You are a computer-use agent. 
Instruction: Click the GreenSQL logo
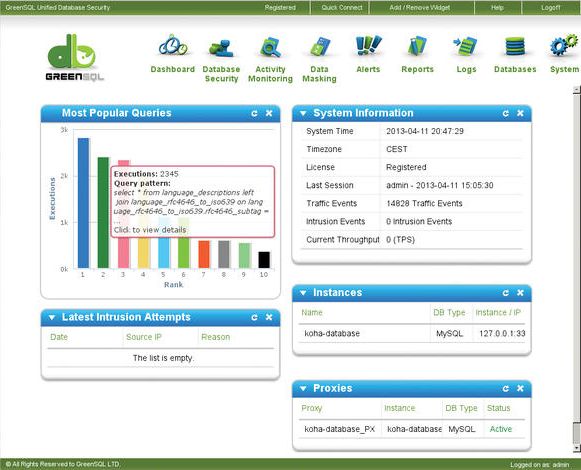[x=74, y=57]
